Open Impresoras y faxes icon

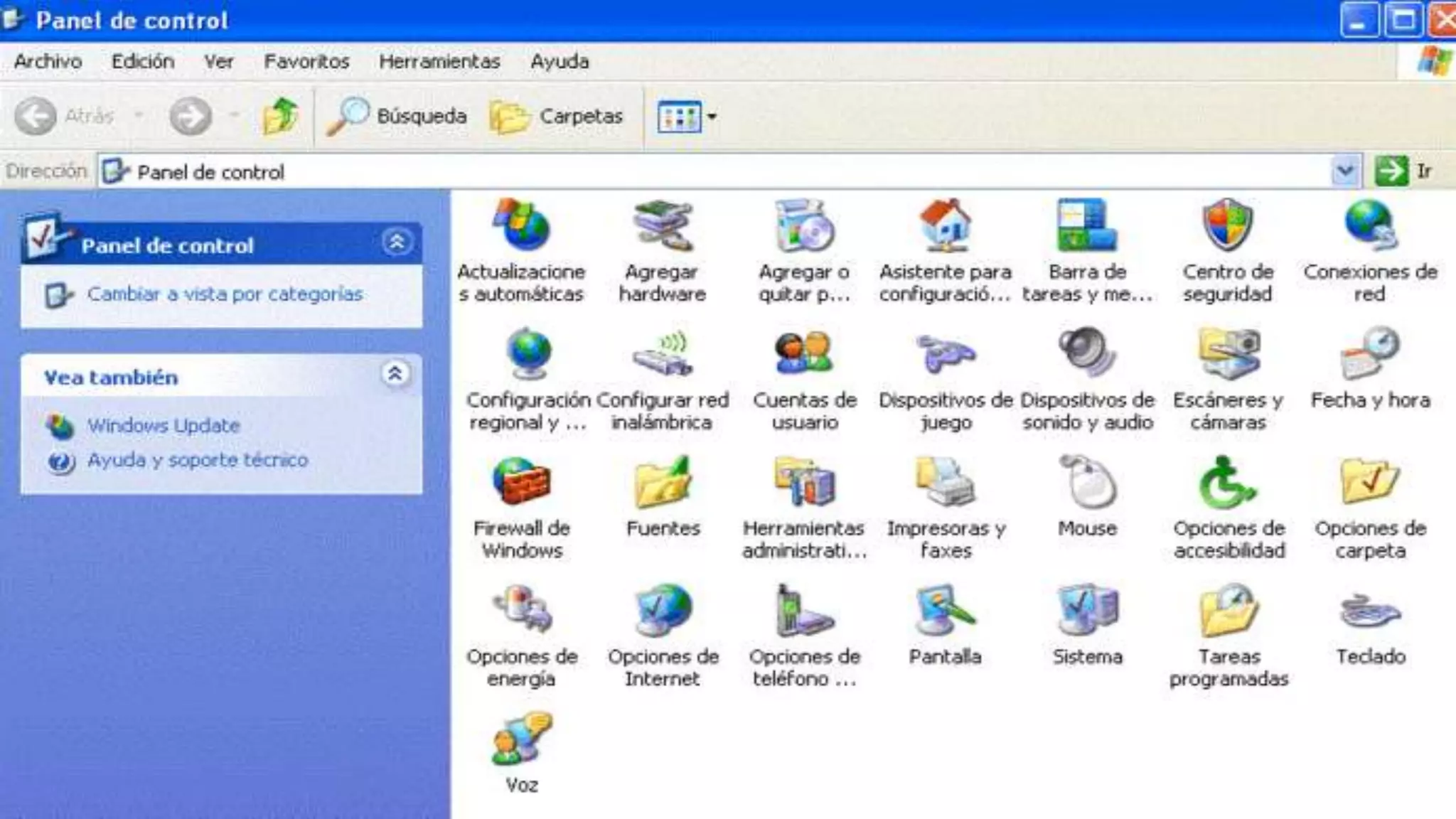(945, 482)
